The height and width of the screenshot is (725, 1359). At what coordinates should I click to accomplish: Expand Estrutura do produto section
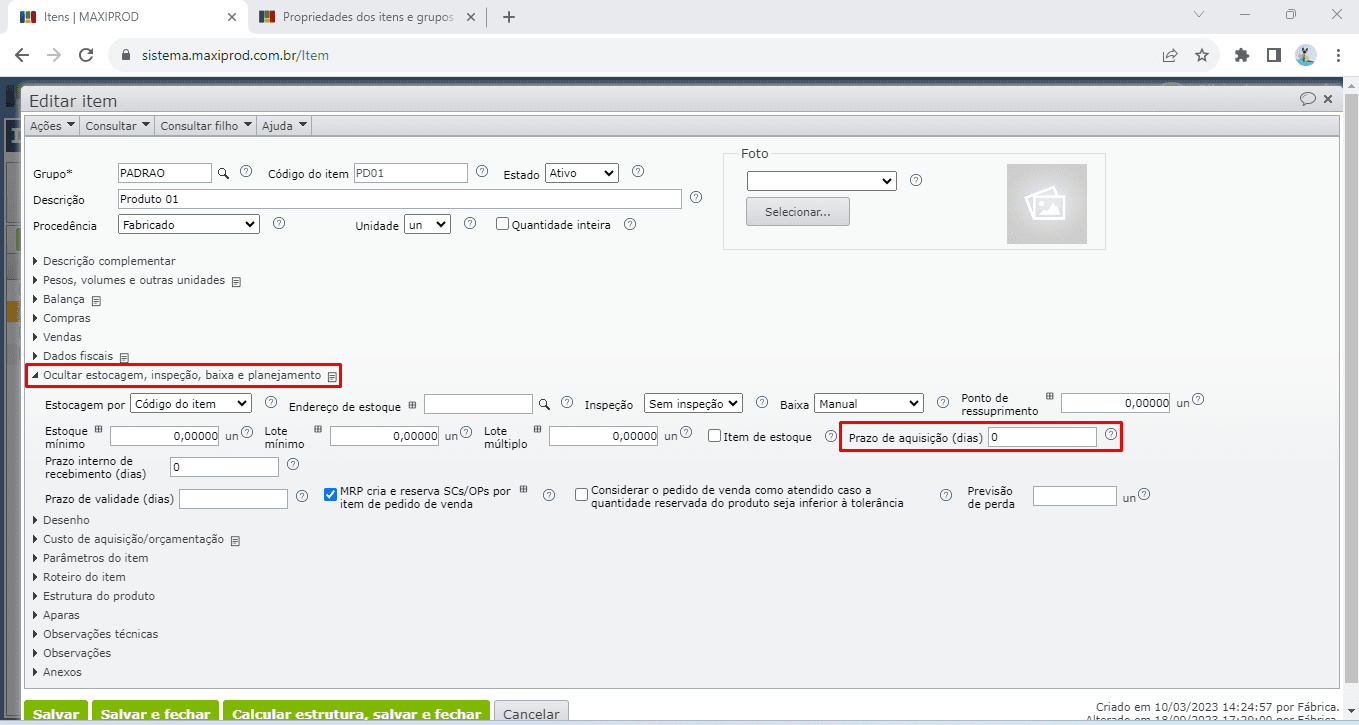point(94,596)
